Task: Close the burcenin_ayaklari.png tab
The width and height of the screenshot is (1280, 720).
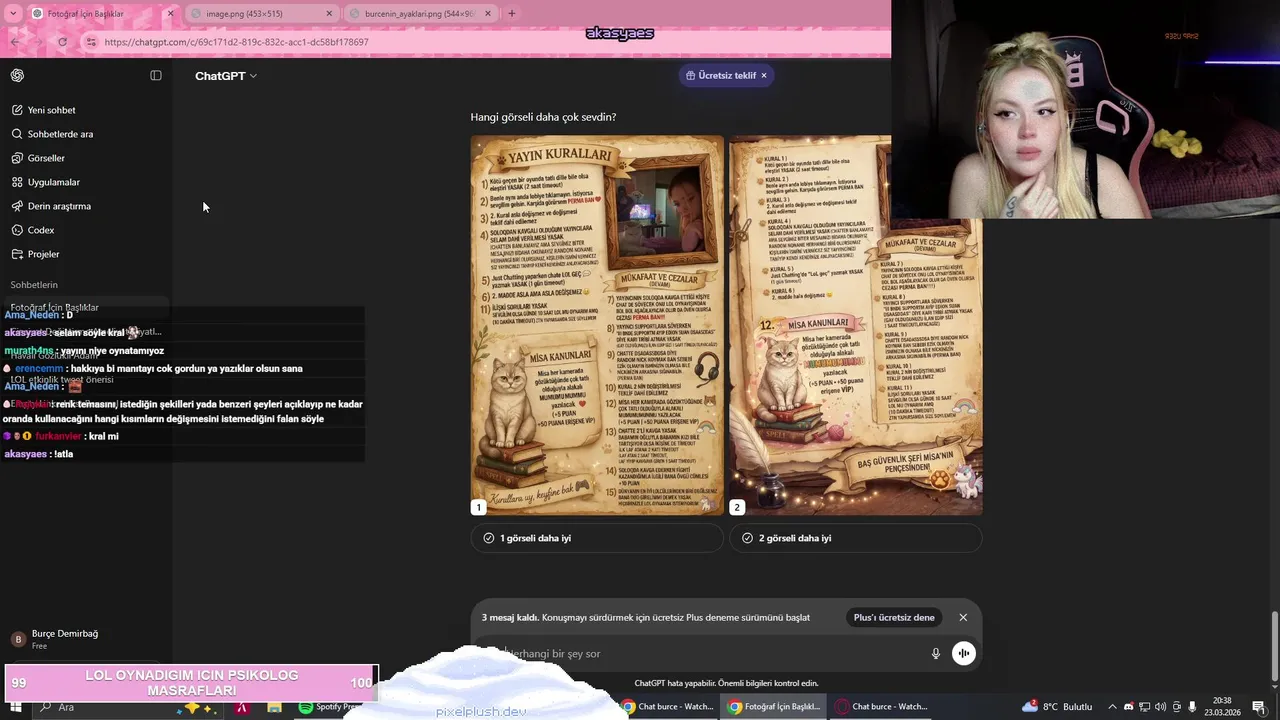Action: (488, 14)
